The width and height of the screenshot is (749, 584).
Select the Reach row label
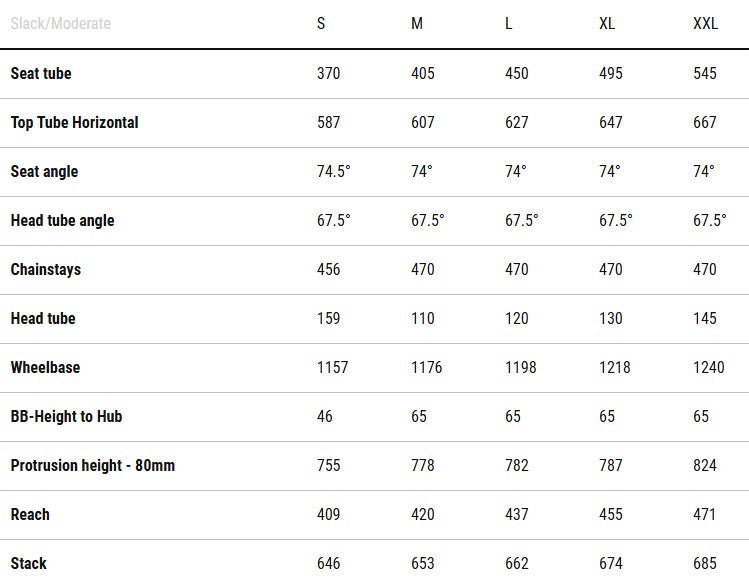point(30,514)
